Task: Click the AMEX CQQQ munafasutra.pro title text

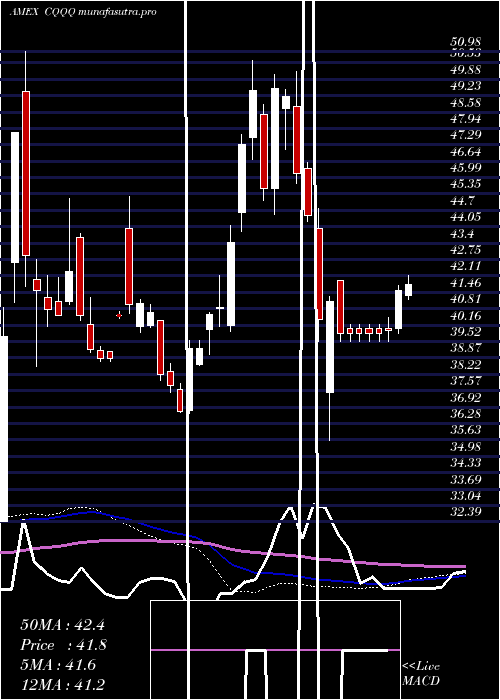Action: tap(83, 12)
